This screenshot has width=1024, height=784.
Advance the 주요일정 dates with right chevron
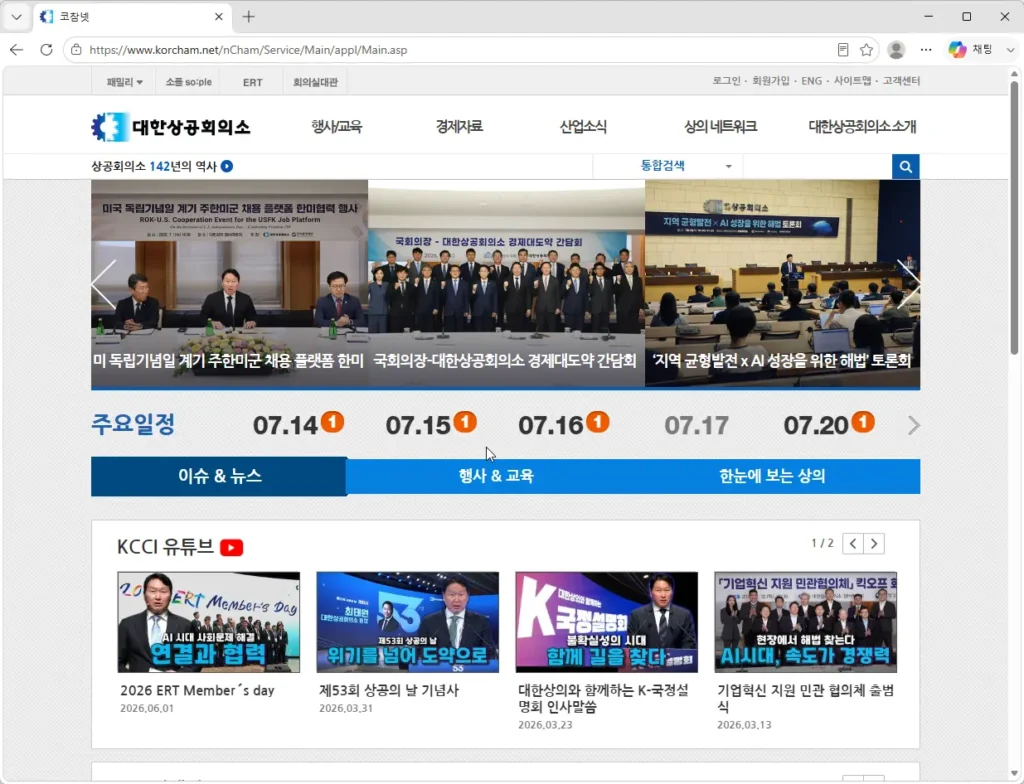[x=914, y=425]
